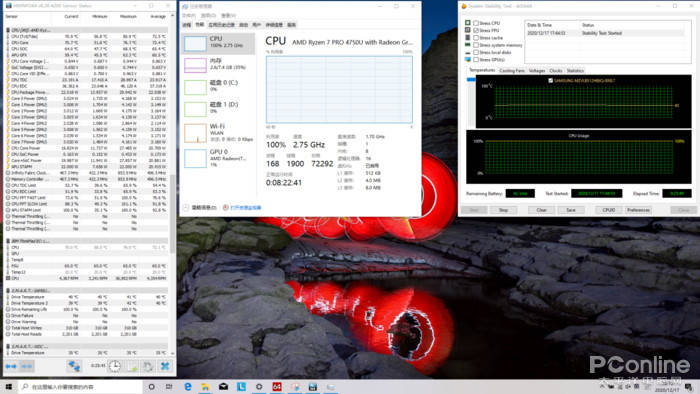Enable Stress system memory checkbox
Viewport: 700px width, 394px height.
click(476, 45)
